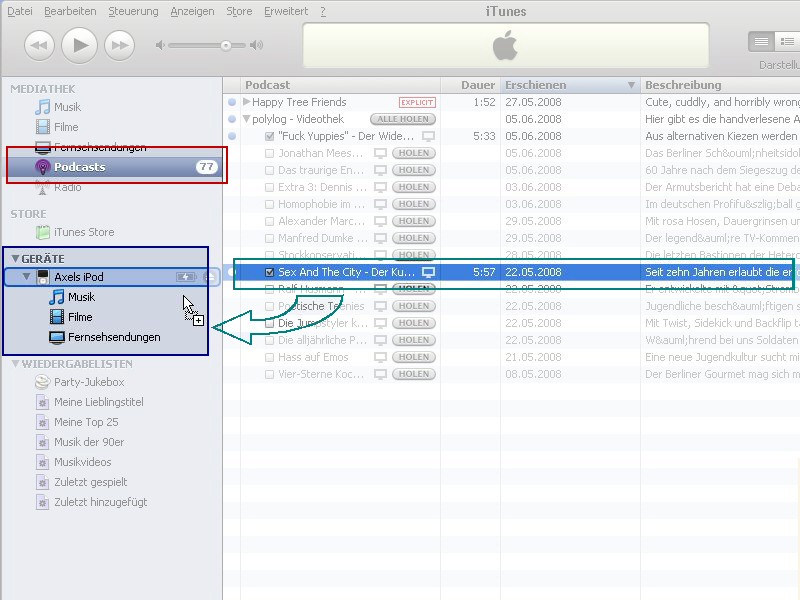Screen dimensions: 800x600
Task: Switch to list view display button
Action: click(761, 42)
